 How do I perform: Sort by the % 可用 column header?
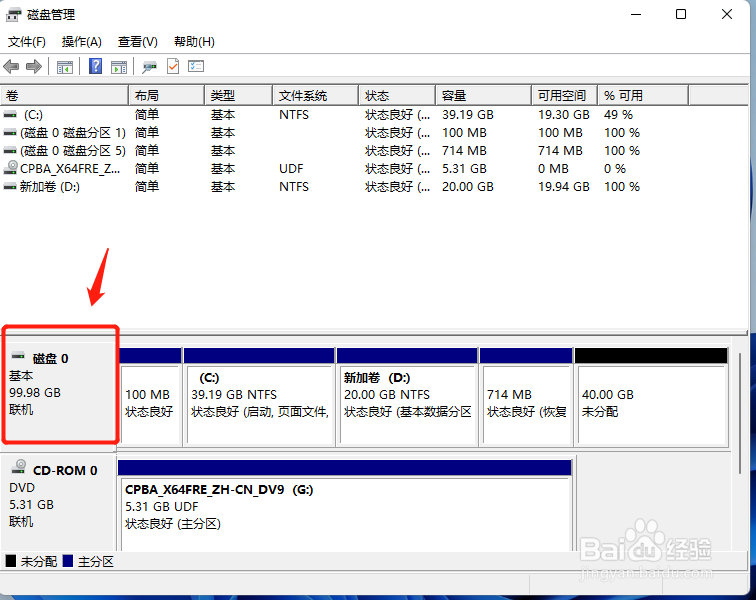point(643,95)
